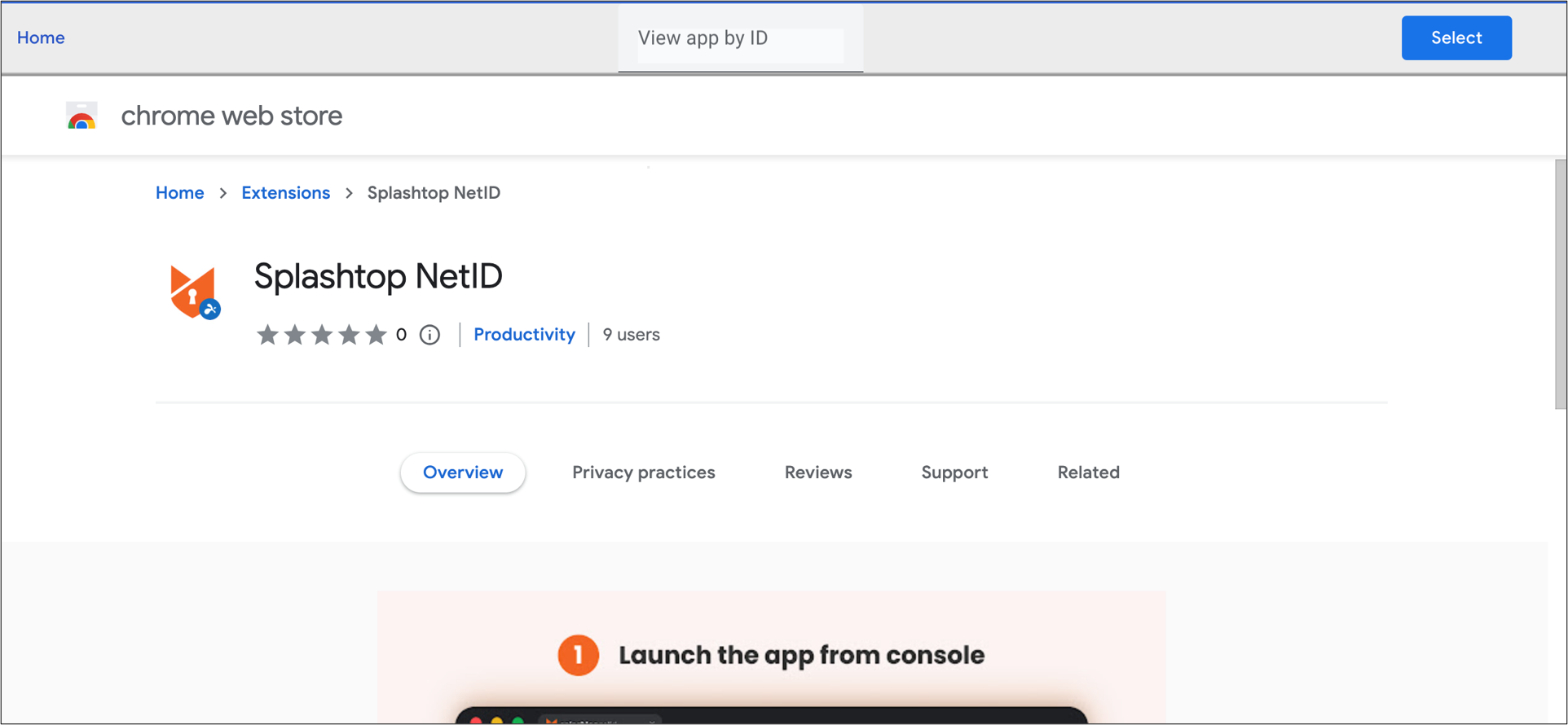Click the Chrome Web Store rainbow logo
Image resolution: width=1568 pixels, height=725 pixels.
[x=81, y=116]
